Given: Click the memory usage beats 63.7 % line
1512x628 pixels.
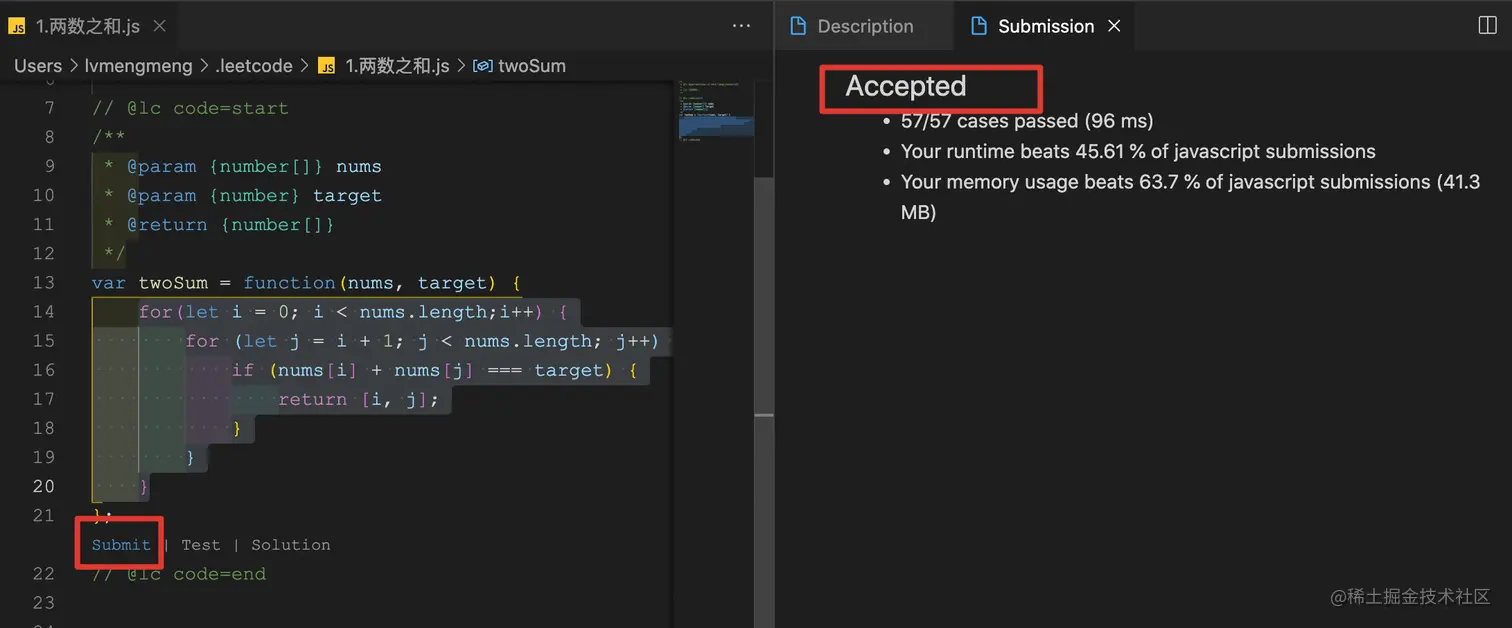Looking at the screenshot, I should coord(1190,197).
